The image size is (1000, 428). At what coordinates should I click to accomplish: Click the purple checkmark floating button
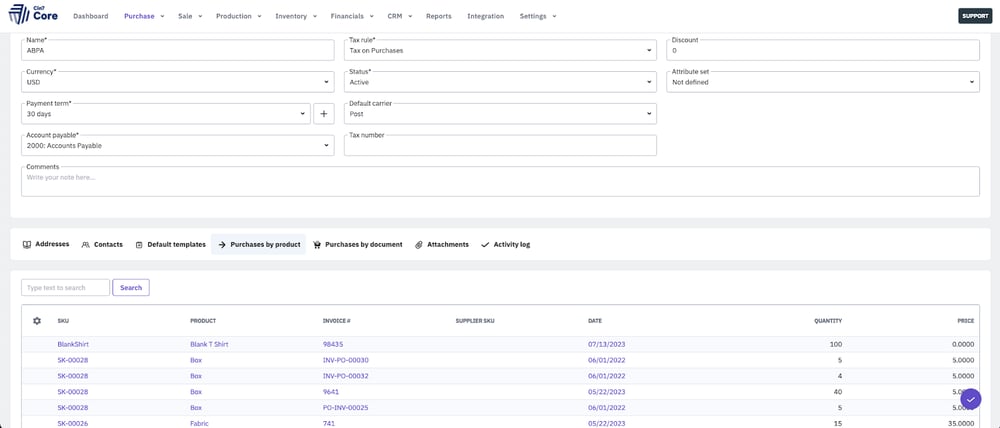click(971, 399)
